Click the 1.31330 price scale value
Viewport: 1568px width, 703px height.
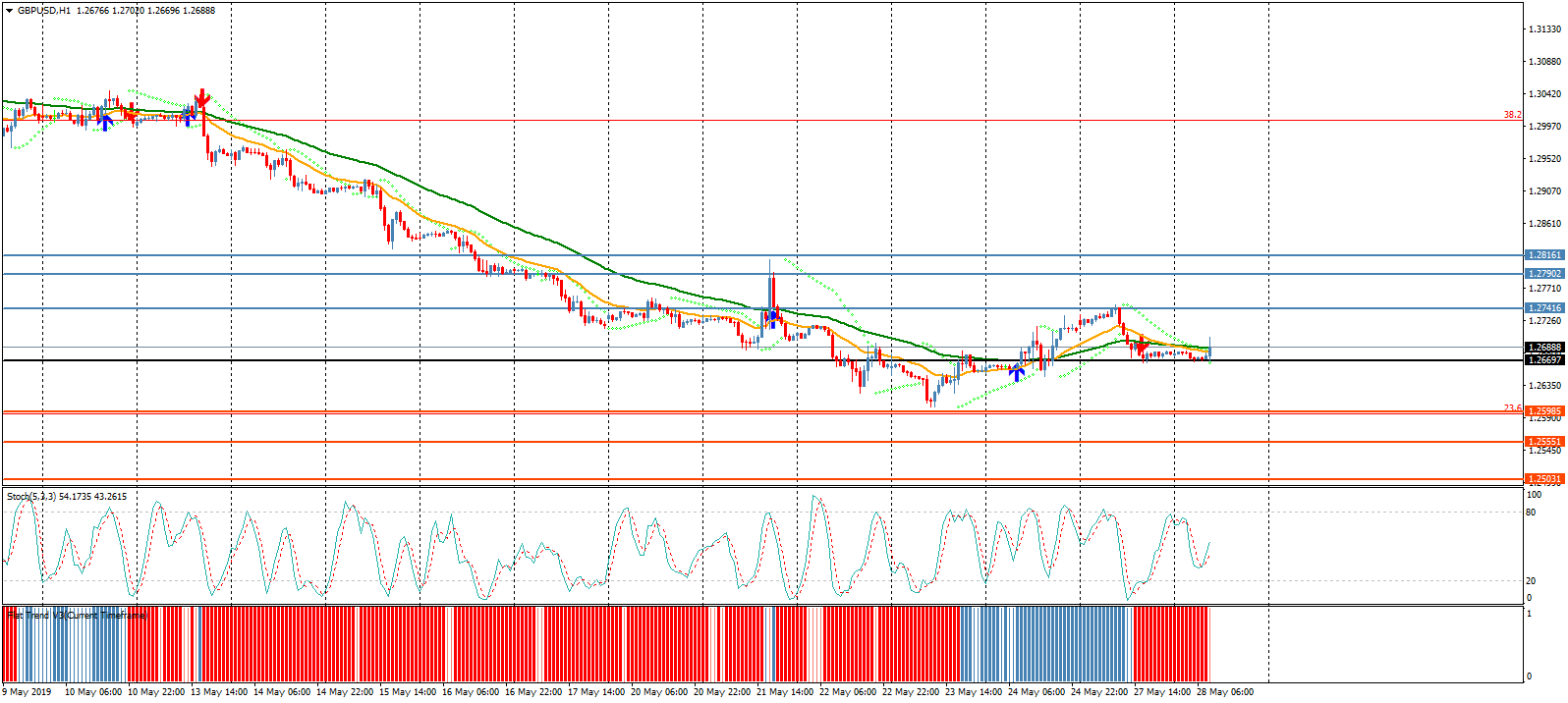point(1544,29)
